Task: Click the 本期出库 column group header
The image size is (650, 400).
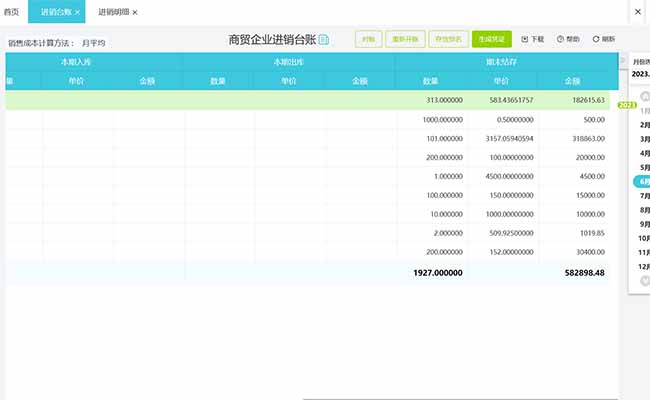Action: [x=289, y=62]
